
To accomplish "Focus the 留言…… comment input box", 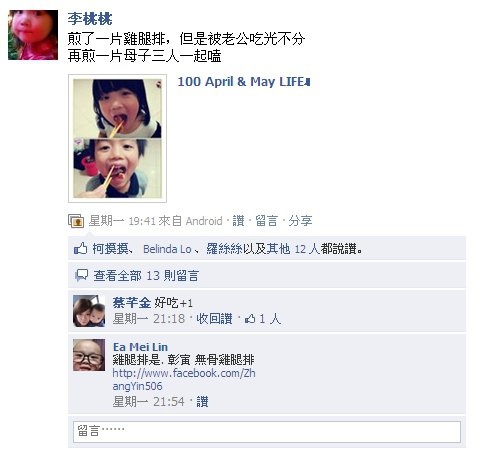I will 267,432.
